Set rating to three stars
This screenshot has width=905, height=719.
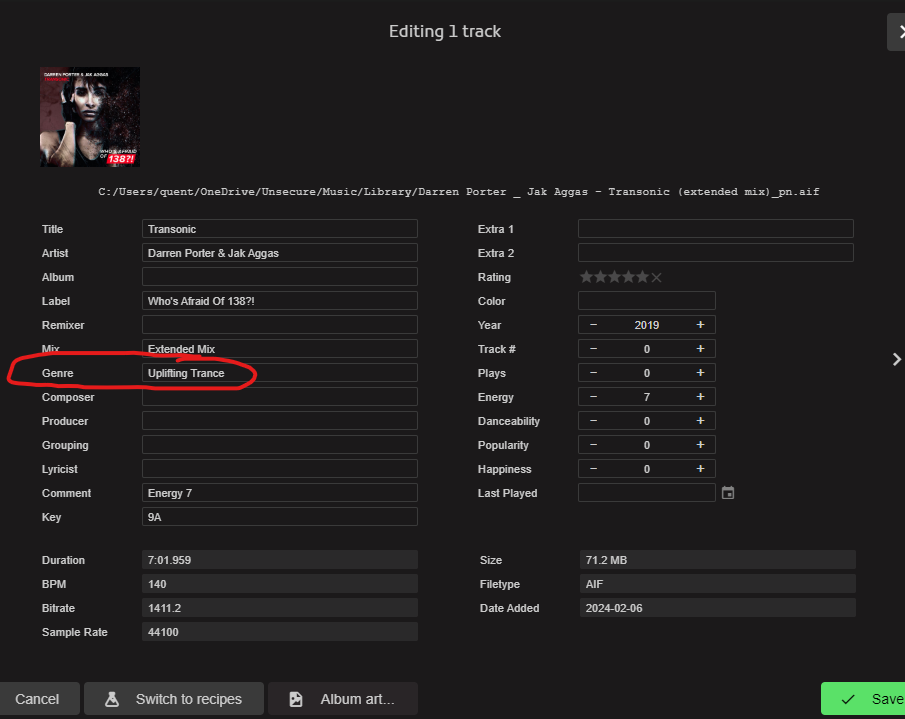click(x=615, y=276)
